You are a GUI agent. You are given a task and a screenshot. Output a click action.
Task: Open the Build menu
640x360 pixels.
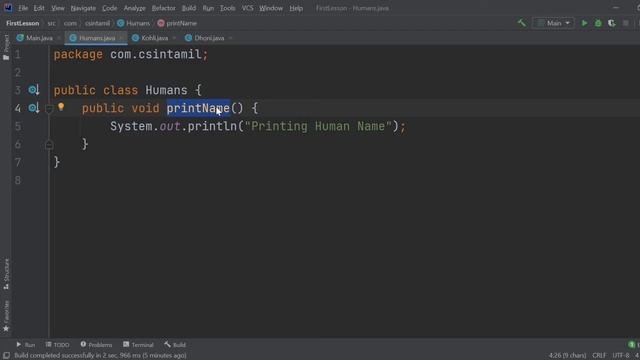coord(189,8)
